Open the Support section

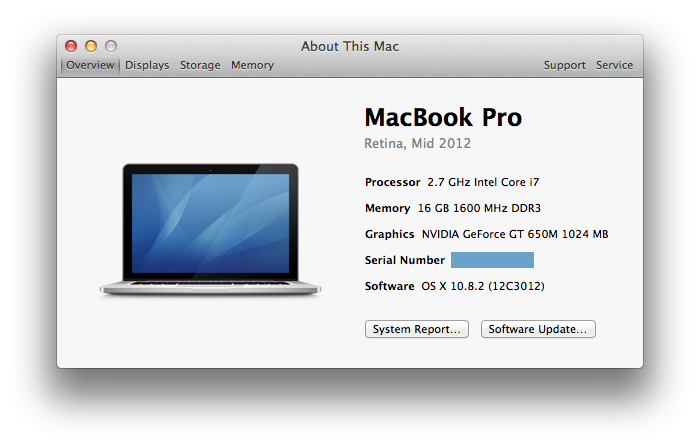[x=564, y=65]
